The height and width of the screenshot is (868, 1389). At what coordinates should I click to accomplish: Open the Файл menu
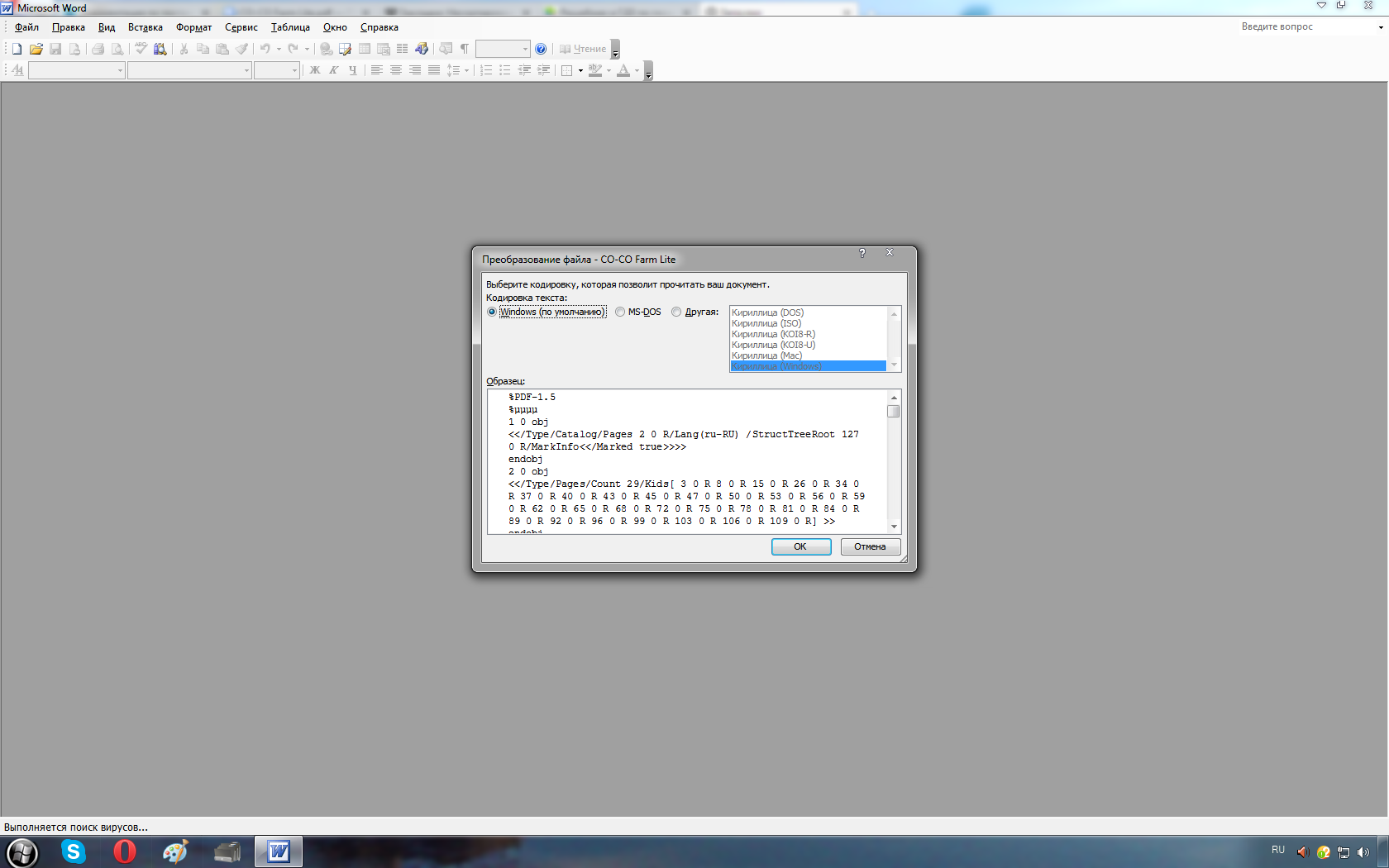click(x=26, y=27)
